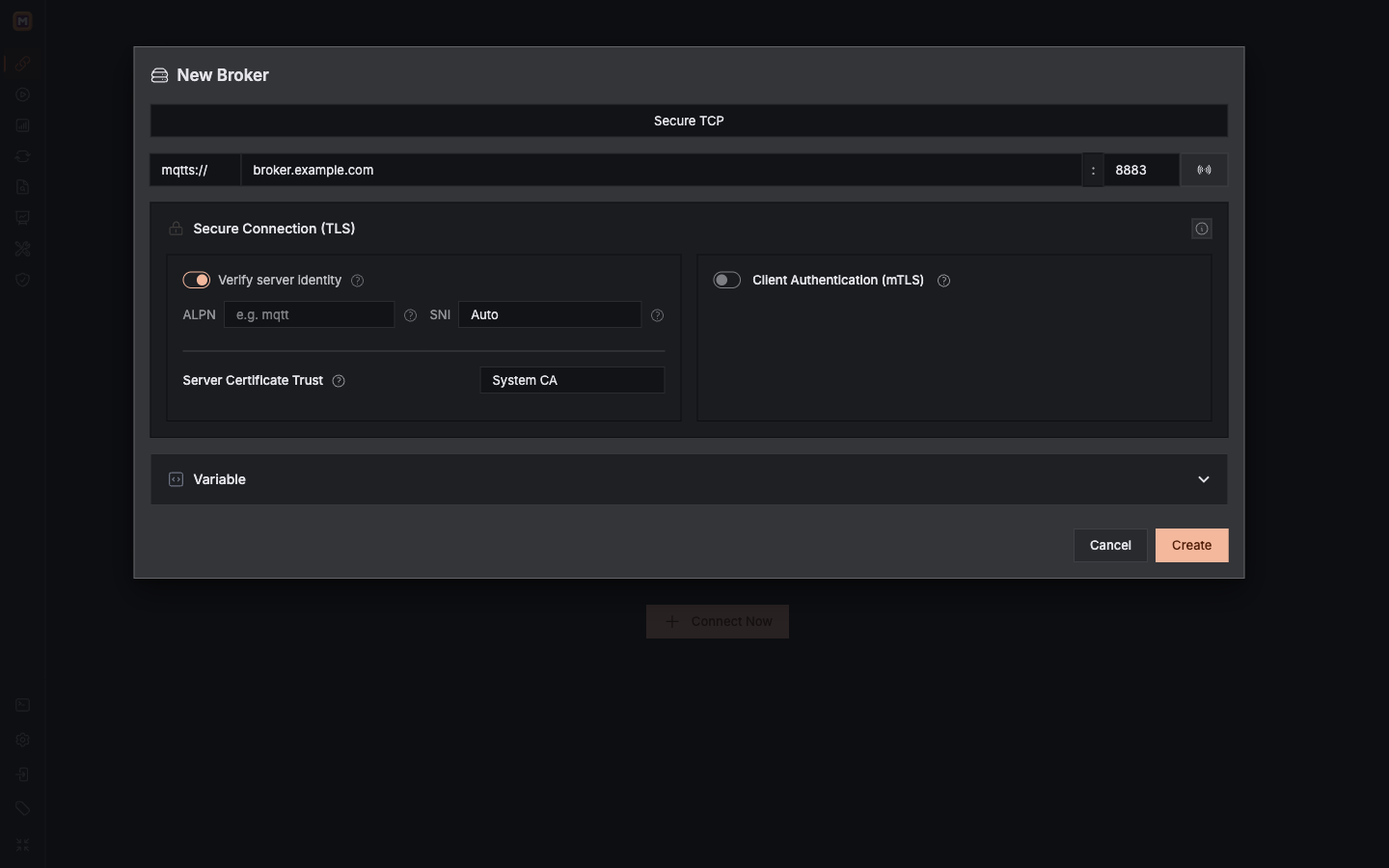Click the Create button

click(x=1191, y=545)
